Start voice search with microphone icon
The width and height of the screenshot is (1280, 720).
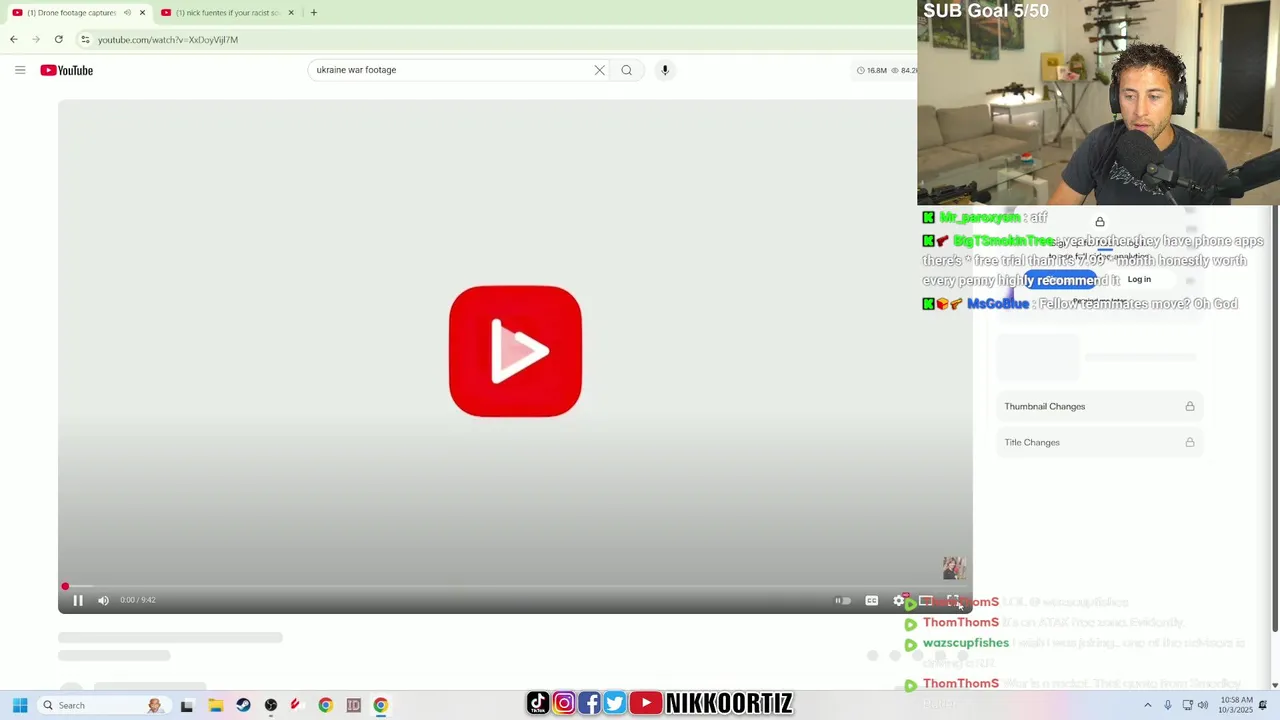(x=665, y=70)
